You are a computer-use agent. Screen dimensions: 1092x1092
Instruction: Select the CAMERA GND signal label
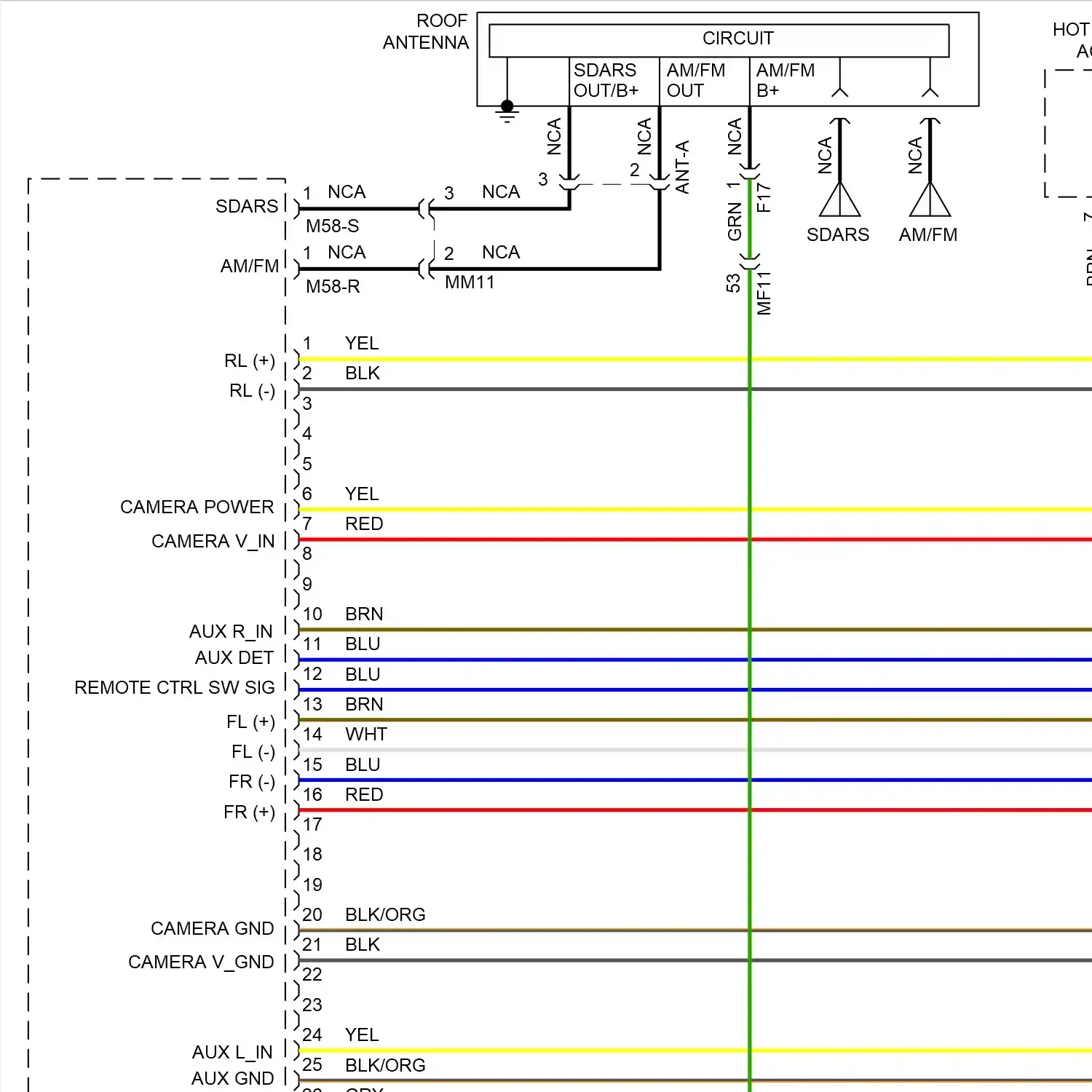point(213,928)
